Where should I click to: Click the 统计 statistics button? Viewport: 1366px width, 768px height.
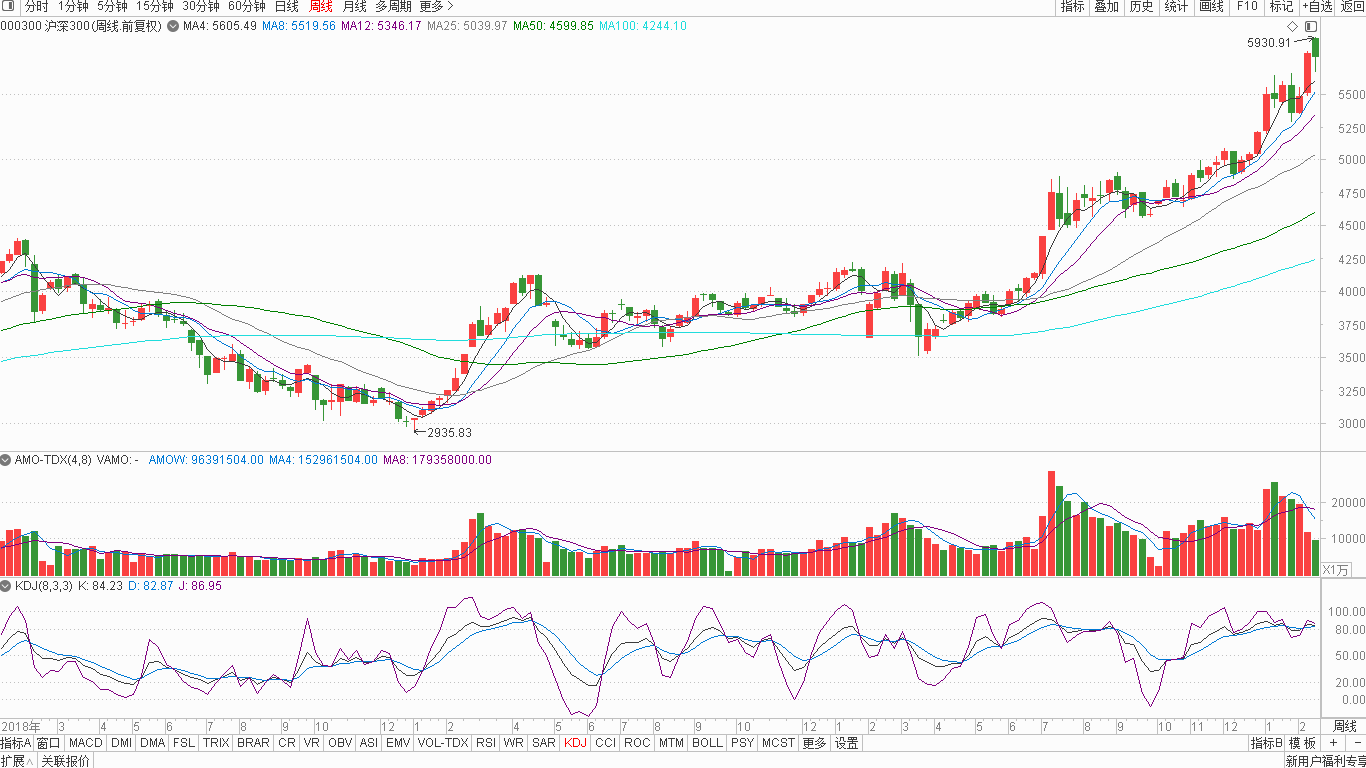tap(1176, 6)
